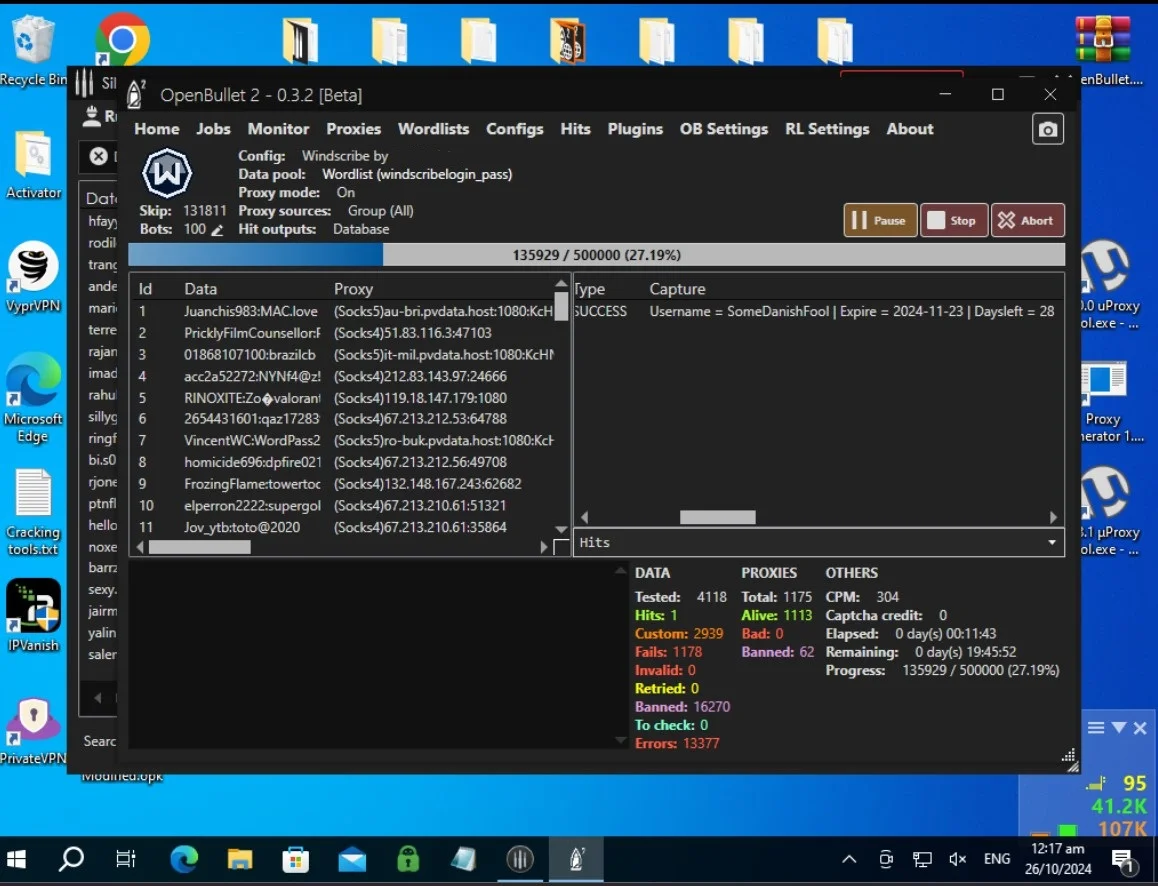Go to the Configs menu
The width and height of the screenshot is (1158, 886).
coord(515,129)
